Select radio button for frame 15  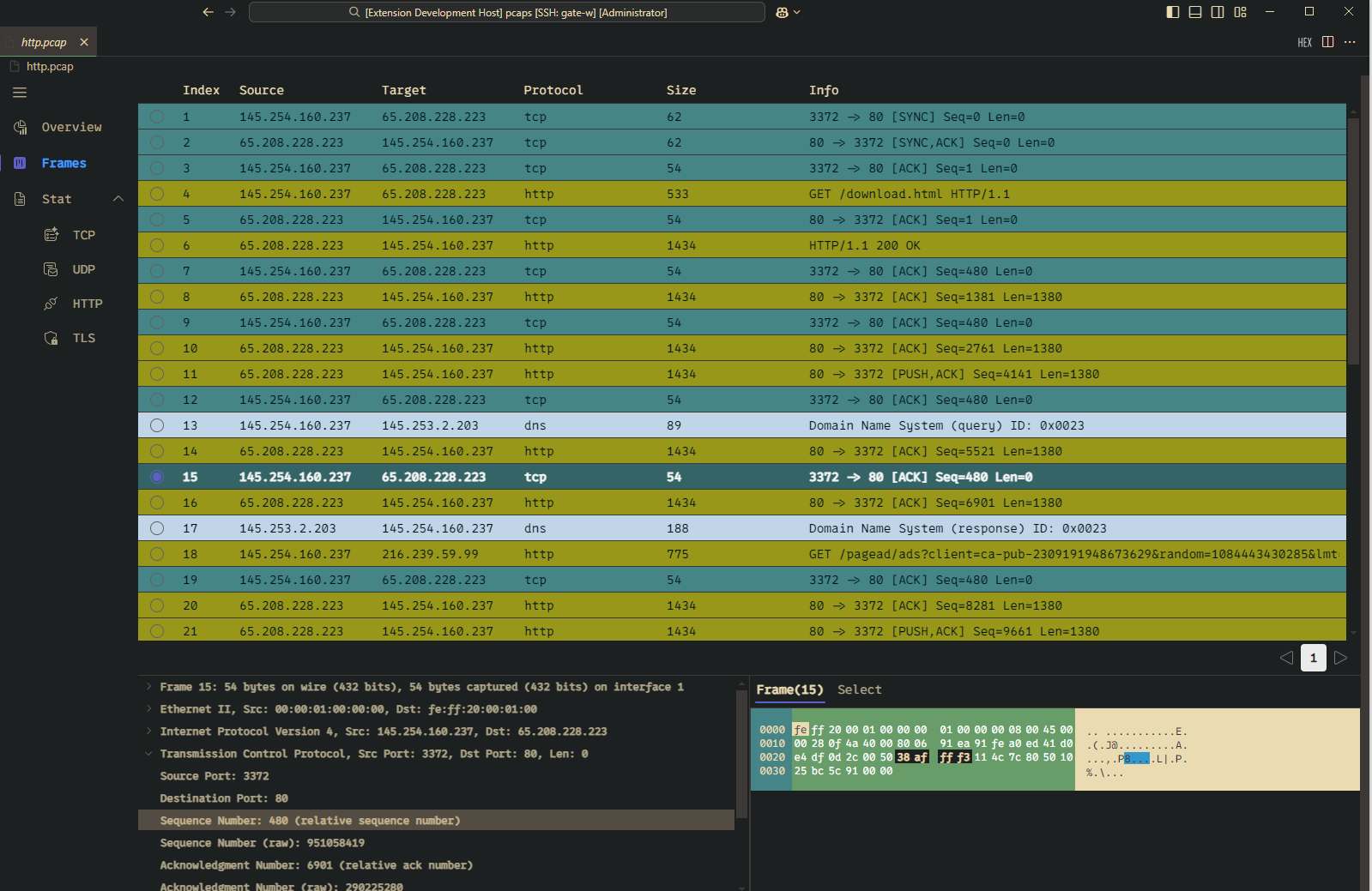click(x=157, y=477)
